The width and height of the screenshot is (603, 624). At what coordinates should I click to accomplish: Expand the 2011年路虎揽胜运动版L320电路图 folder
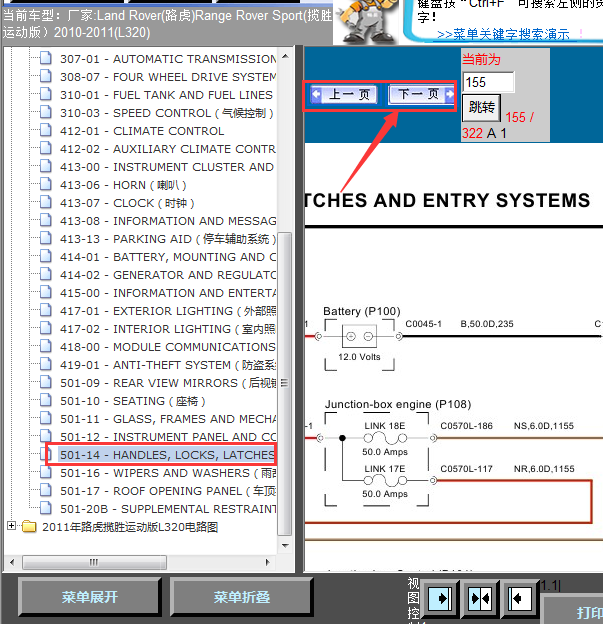click(x=12, y=526)
